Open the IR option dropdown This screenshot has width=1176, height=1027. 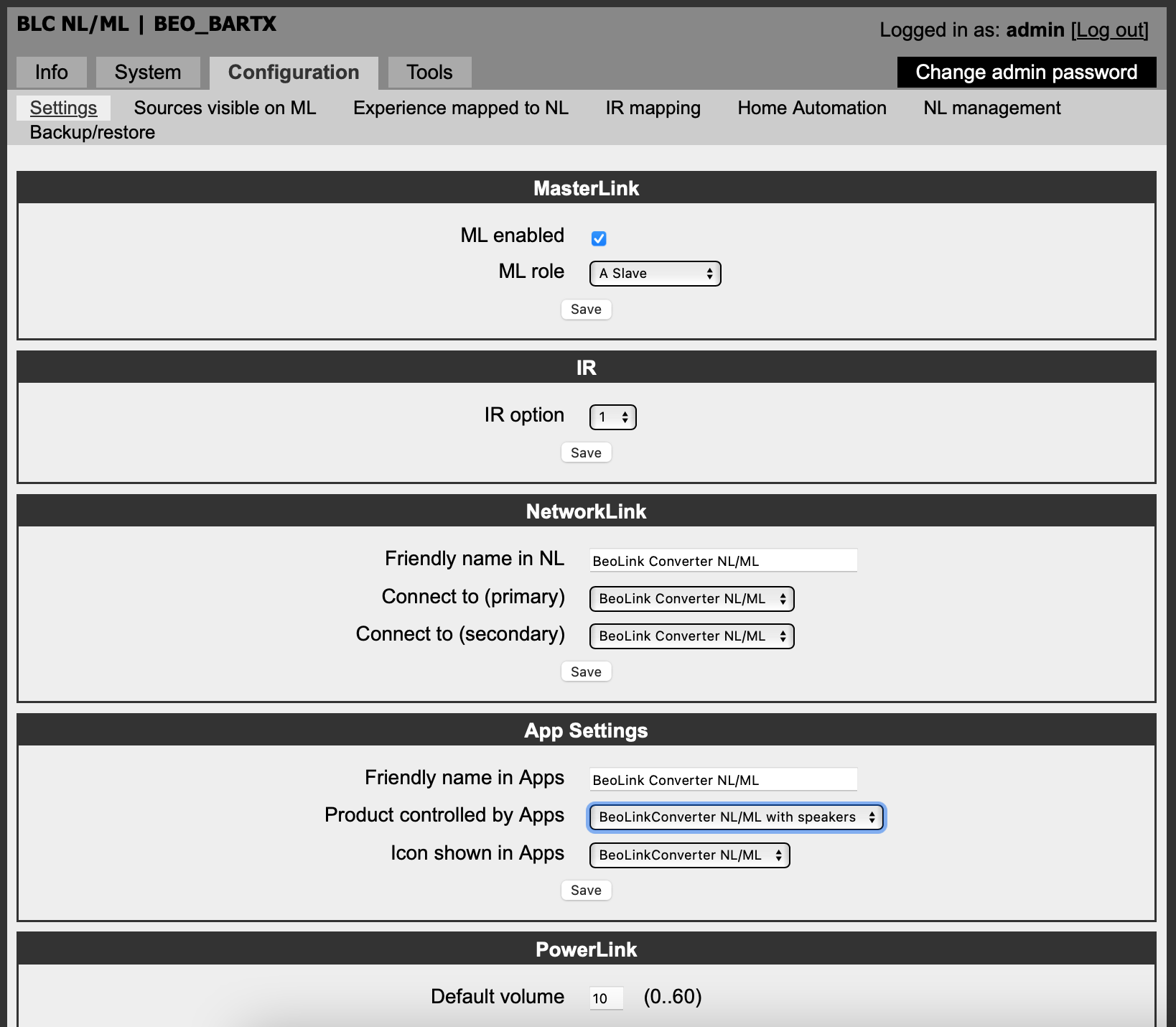(x=612, y=417)
